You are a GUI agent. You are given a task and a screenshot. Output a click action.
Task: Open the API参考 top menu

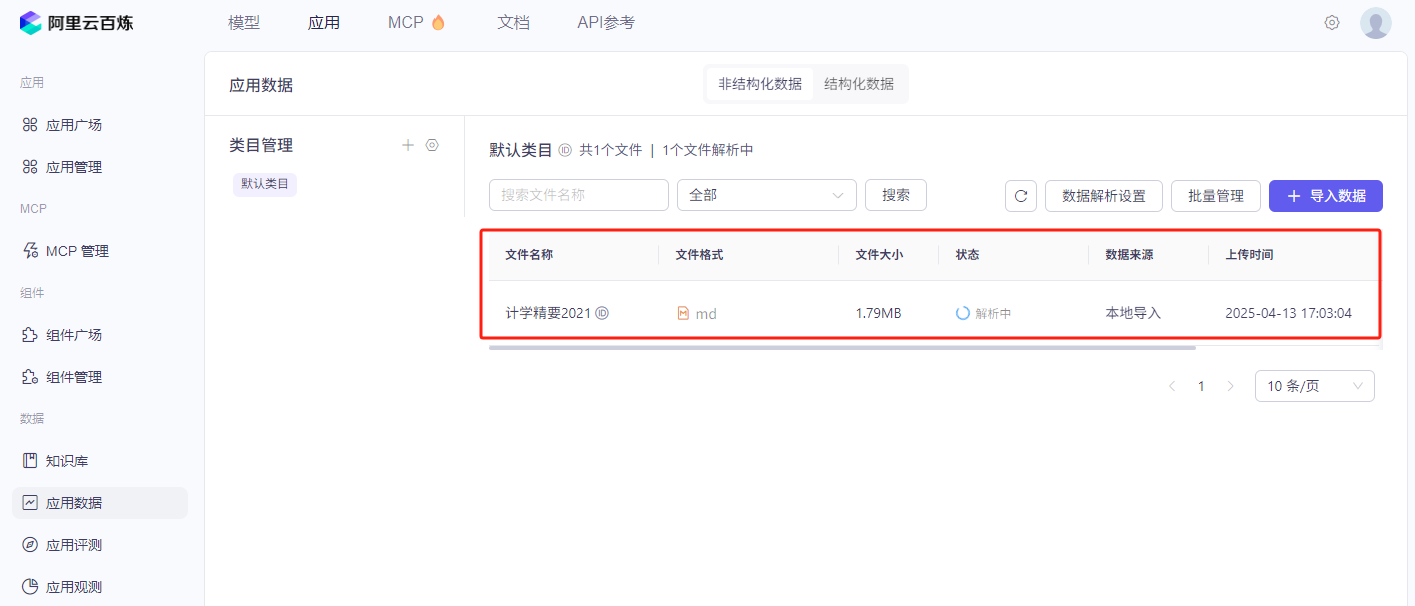click(x=606, y=23)
